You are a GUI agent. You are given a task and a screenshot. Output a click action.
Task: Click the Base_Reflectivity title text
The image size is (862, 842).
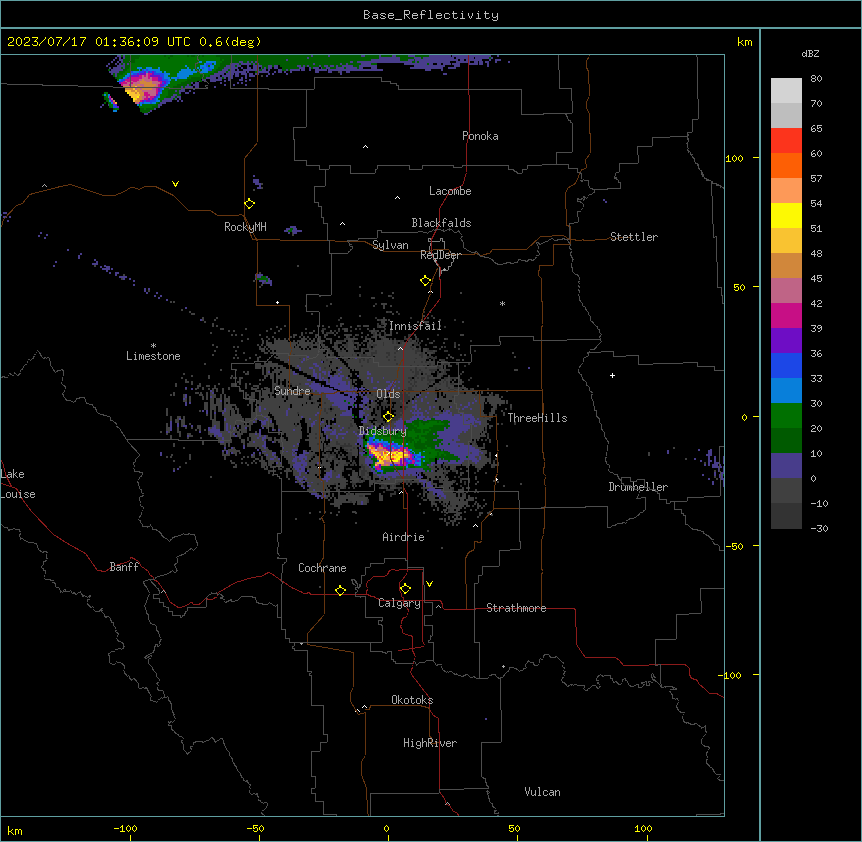click(430, 15)
